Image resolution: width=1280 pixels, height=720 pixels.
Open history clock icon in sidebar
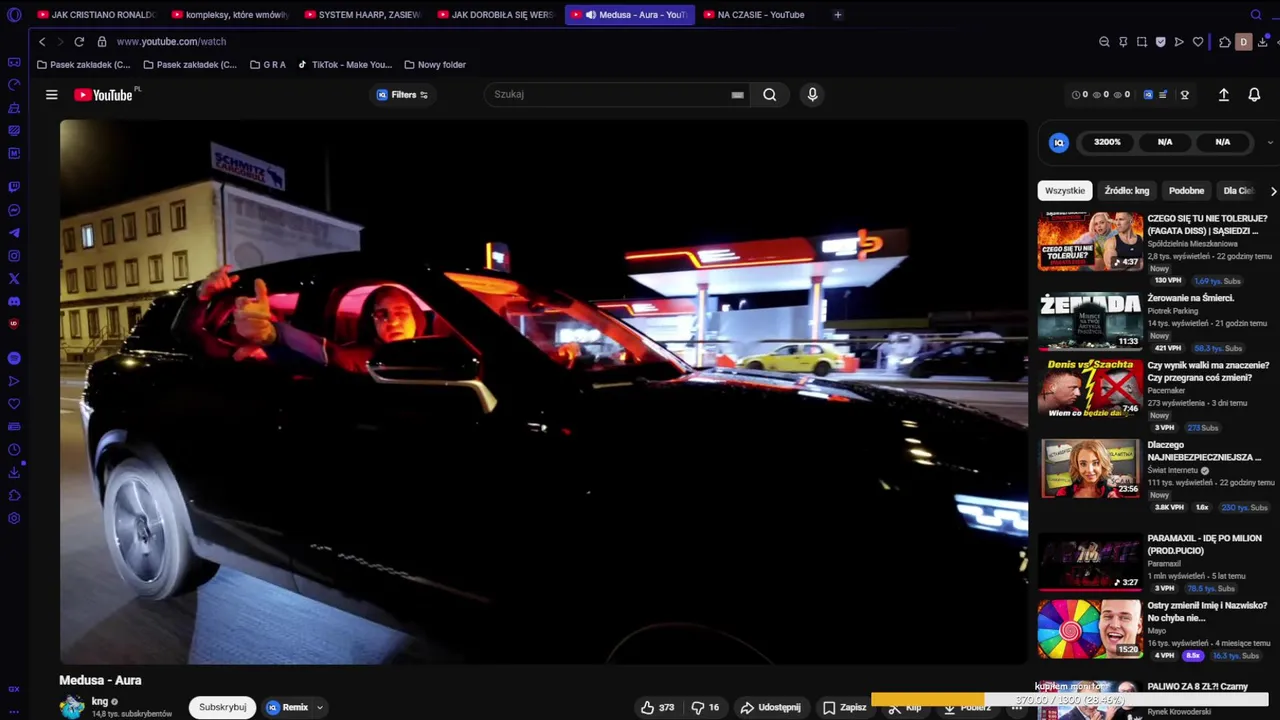[14, 449]
